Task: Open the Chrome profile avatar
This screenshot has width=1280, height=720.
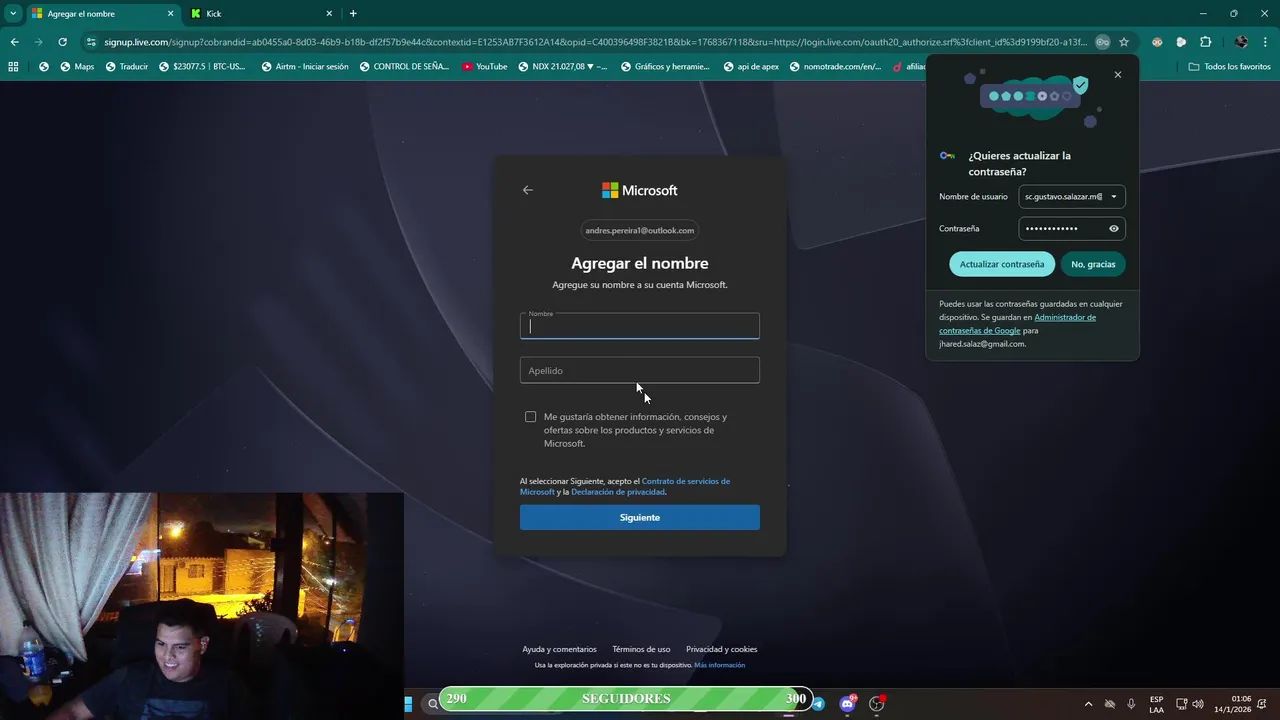Action: click(1241, 42)
